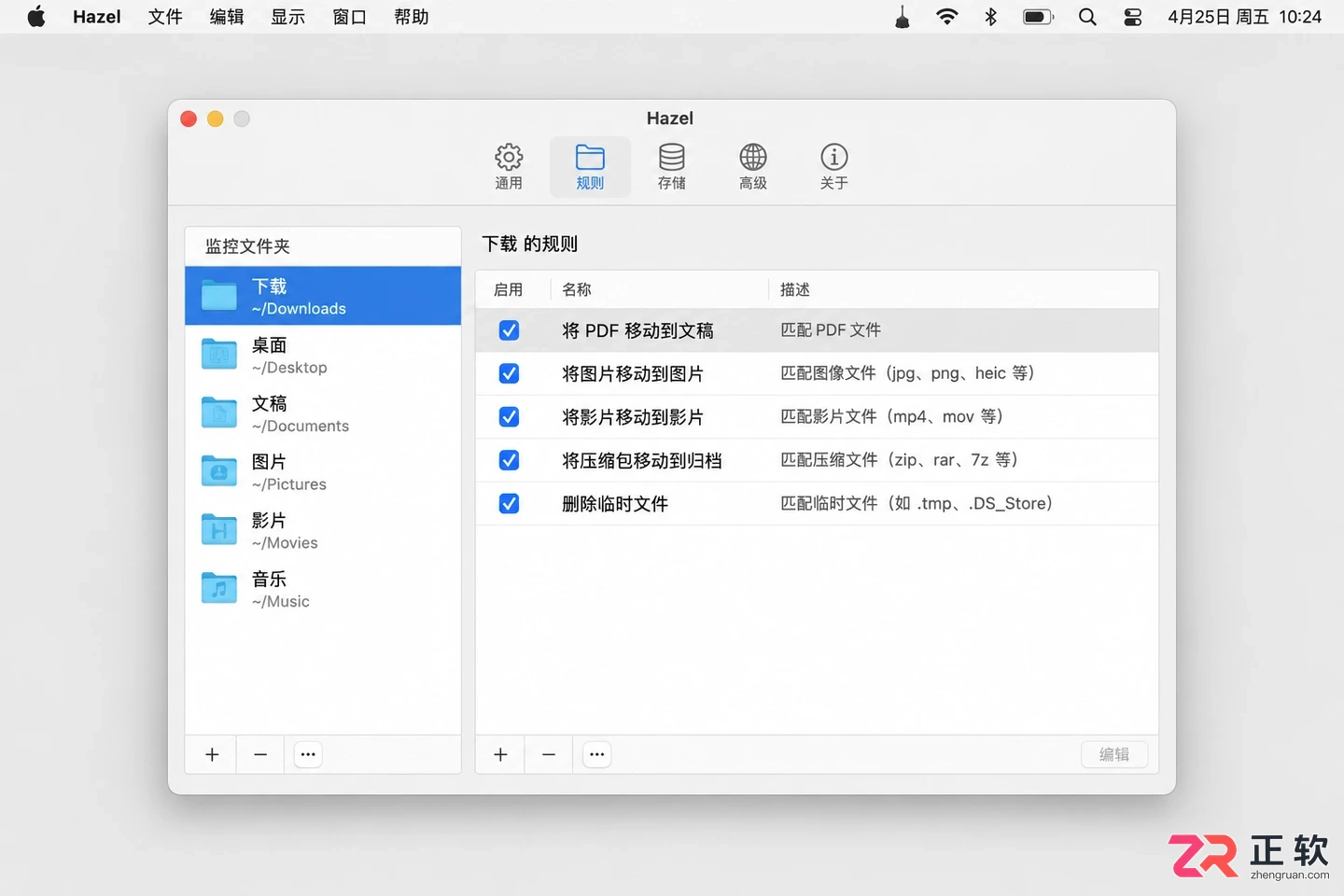Select the 将影片移动到影片 rule name
This screenshot has width=1344, height=896.
tap(633, 417)
